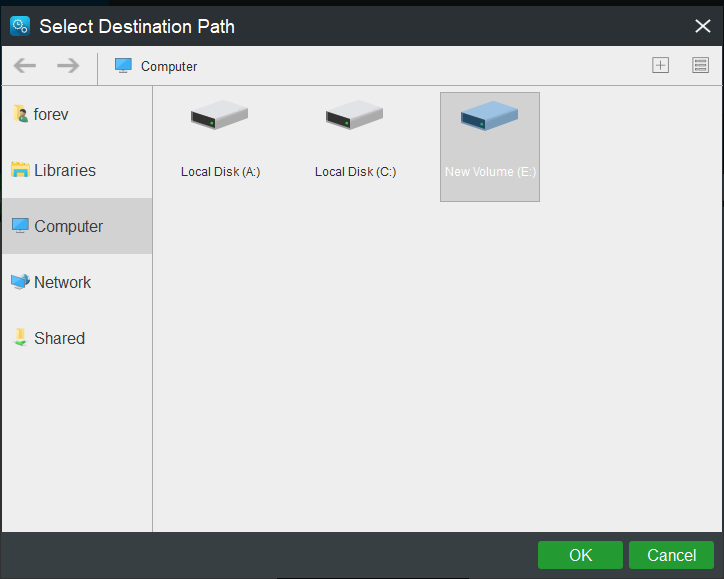Click the monitor icon in the path bar
Screen dimensions: 724x579
coord(123,66)
